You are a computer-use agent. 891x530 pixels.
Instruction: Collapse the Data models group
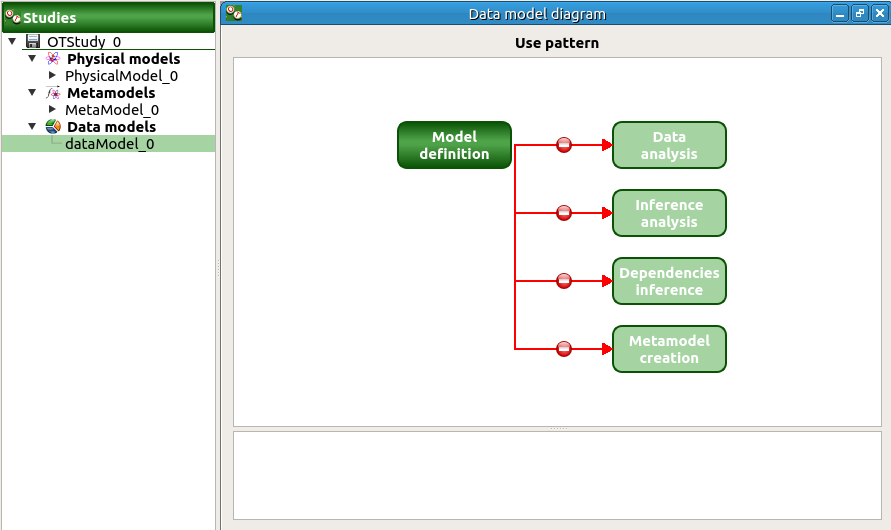tap(32, 127)
